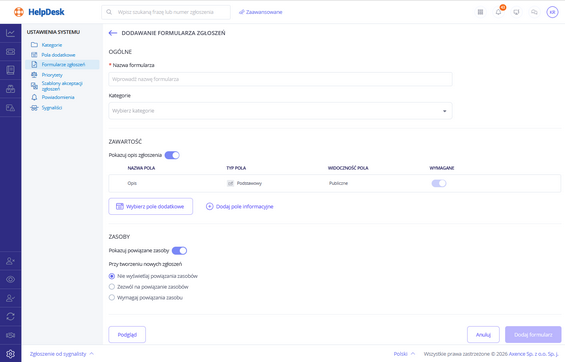Open the briefcase sidebar icon
Viewport: 565px width, 362px height.
click(10, 89)
